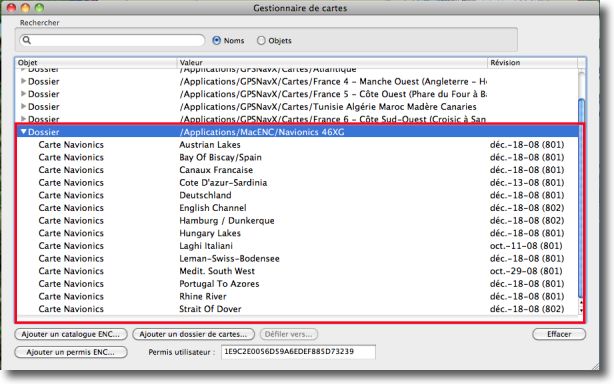The width and height of the screenshot is (614, 384).
Task: Click the Permis utilisateur code field
Action: click(x=298, y=352)
